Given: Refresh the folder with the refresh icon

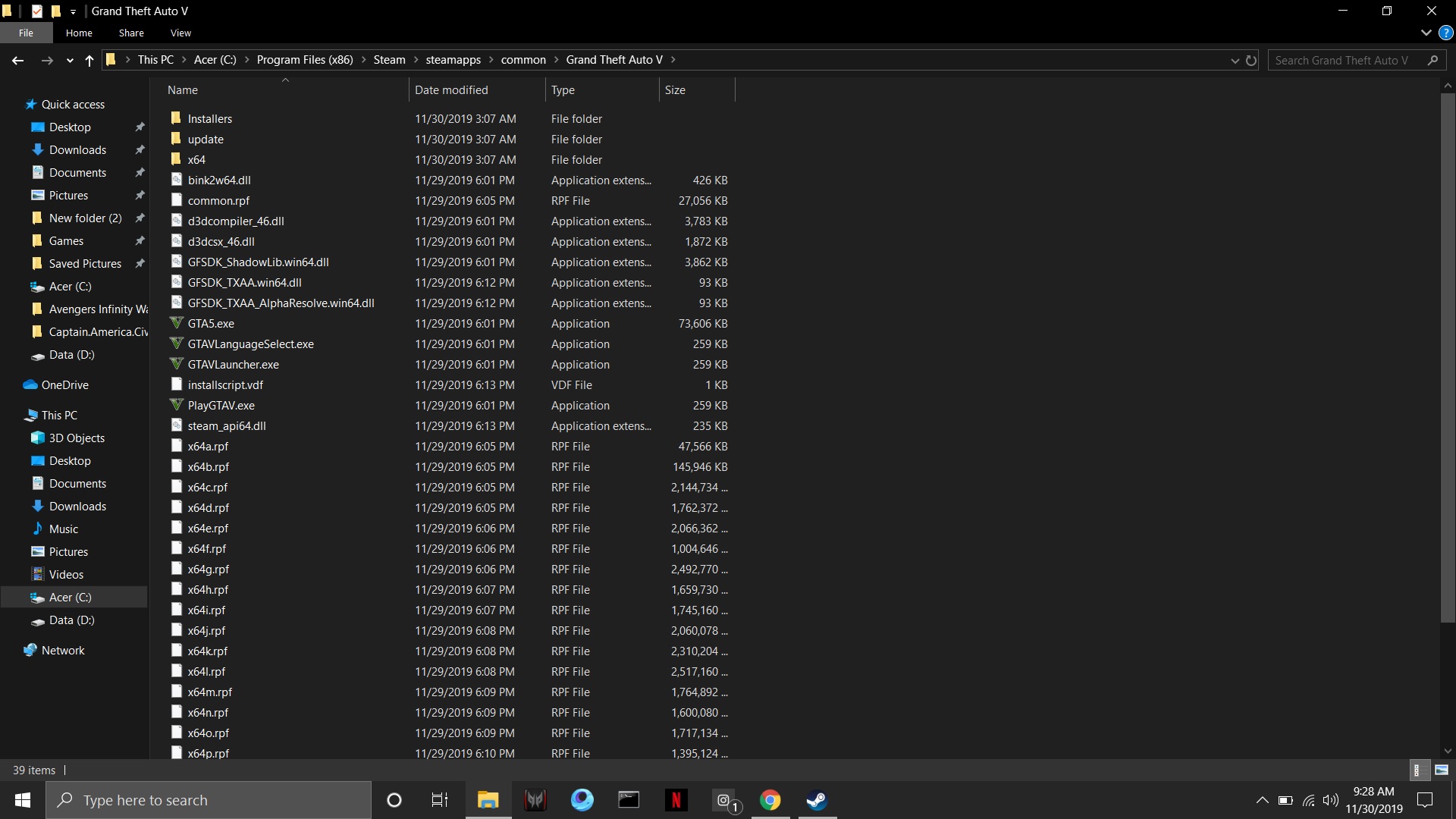Looking at the screenshot, I should tap(1251, 61).
